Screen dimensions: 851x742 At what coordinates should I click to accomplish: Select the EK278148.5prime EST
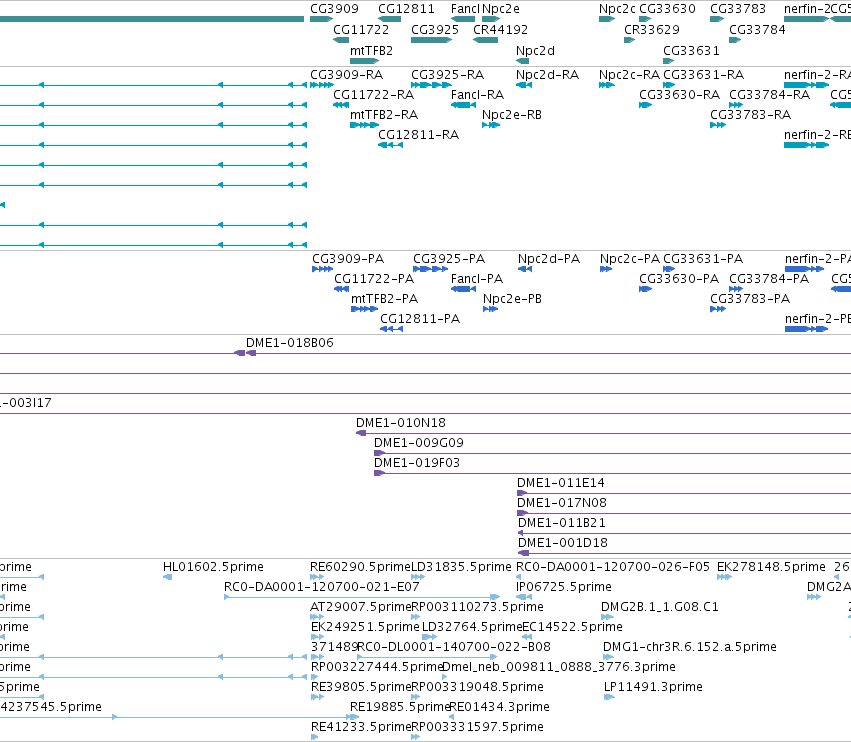(x=725, y=577)
